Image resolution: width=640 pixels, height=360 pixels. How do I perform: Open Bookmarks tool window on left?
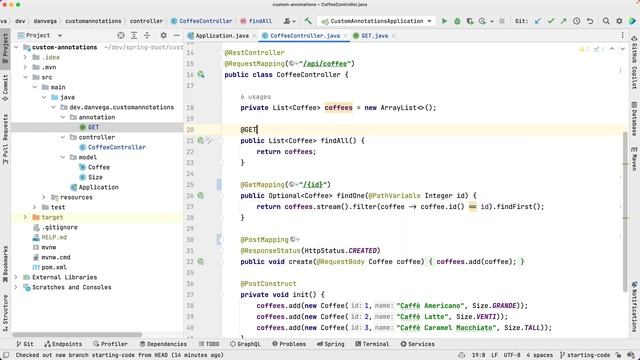pyautogui.click(x=5, y=264)
